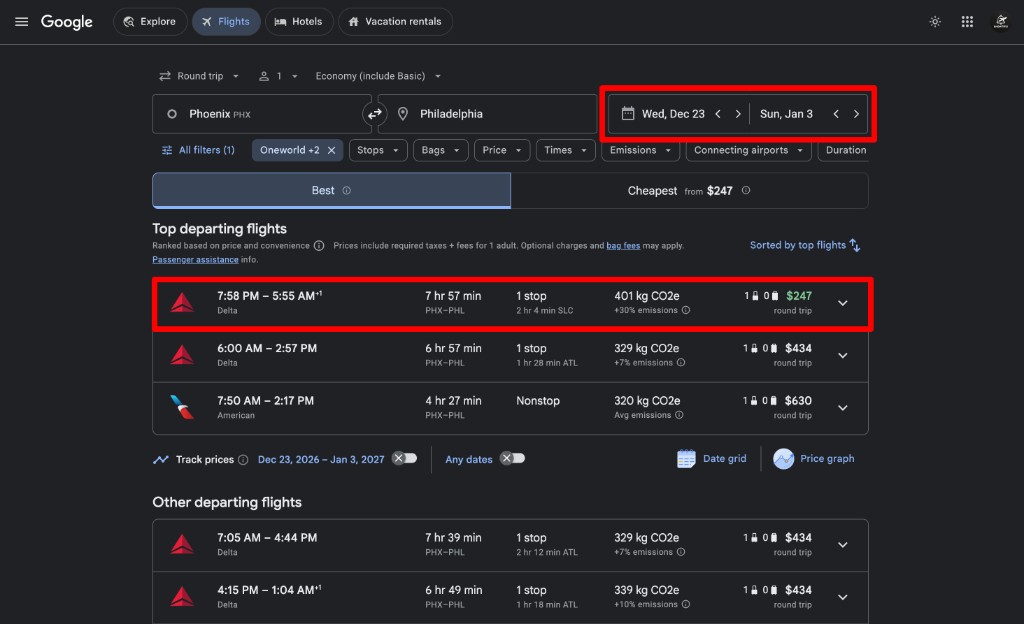Click the American Airlines logo

pos(182,407)
